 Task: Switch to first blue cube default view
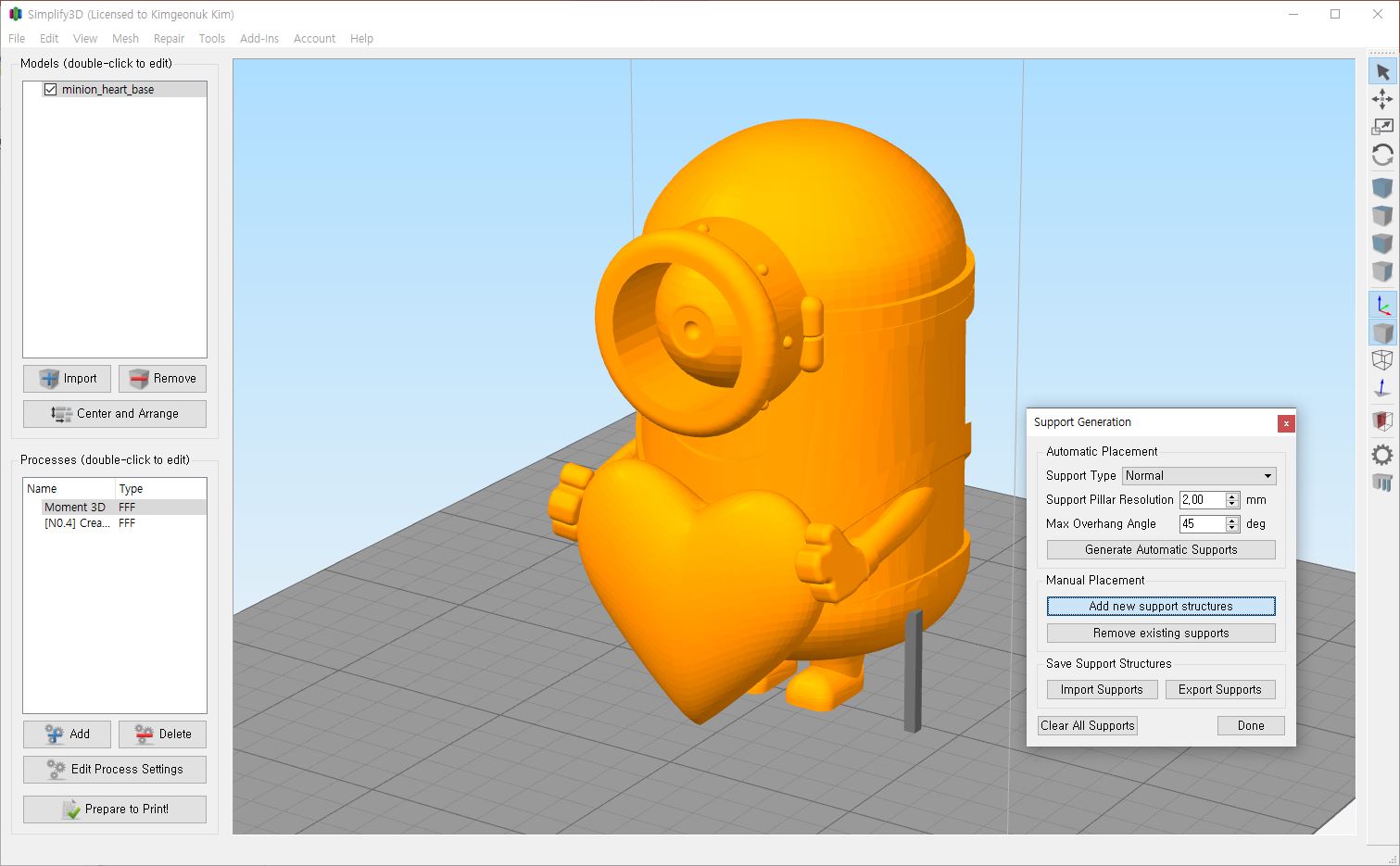click(1382, 188)
